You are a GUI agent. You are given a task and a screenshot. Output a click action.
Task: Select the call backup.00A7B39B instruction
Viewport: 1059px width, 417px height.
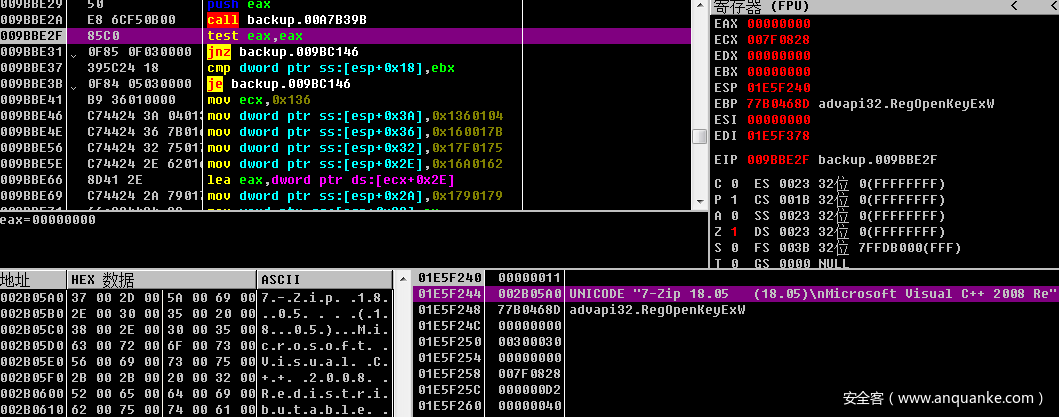pyautogui.click(x=287, y=20)
